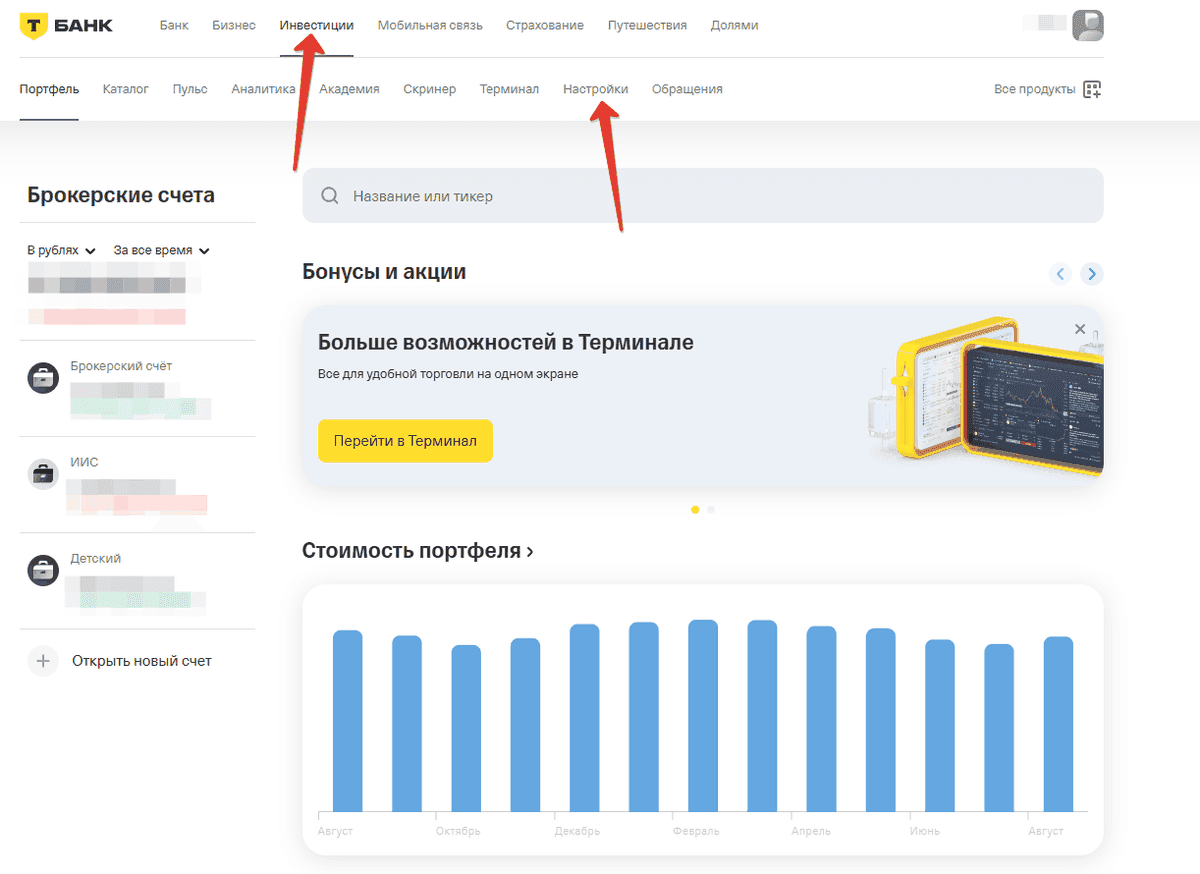The image size is (1200, 874).
Task: Click the search magnifier icon
Action: tap(330, 196)
